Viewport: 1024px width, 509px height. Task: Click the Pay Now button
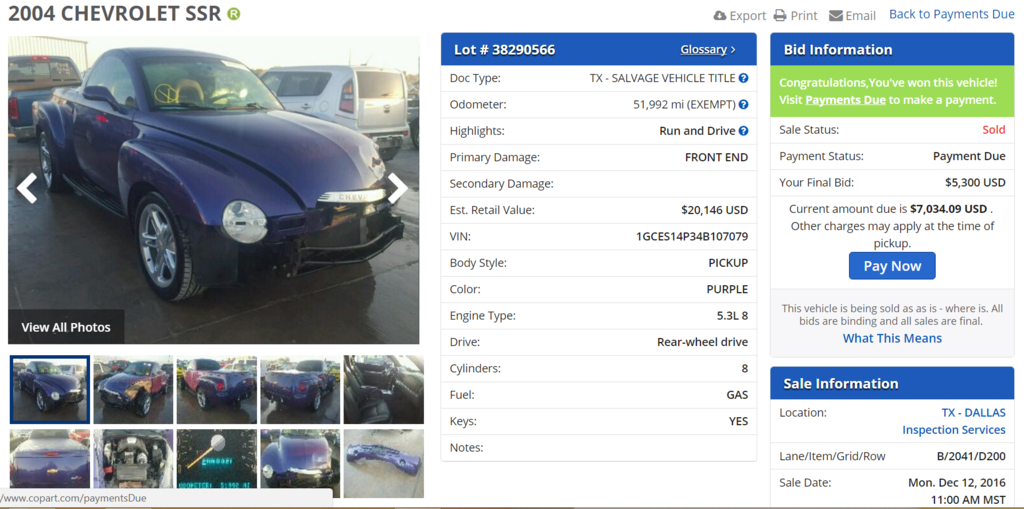[x=892, y=266]
